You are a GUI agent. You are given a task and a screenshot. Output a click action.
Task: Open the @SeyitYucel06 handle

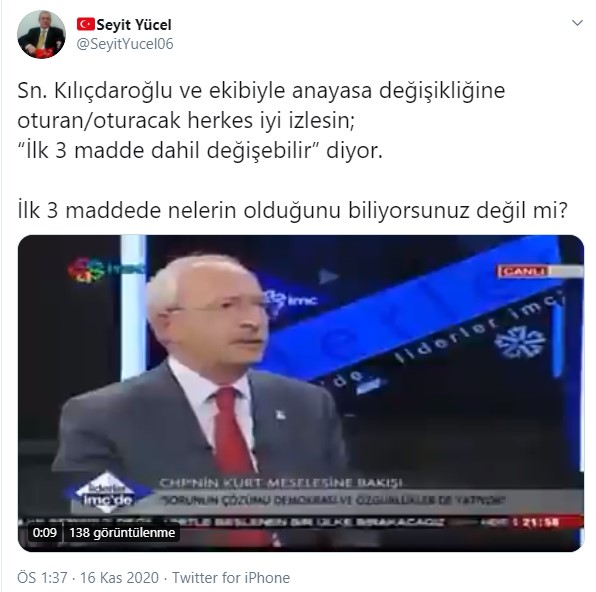tap(125, 44)
